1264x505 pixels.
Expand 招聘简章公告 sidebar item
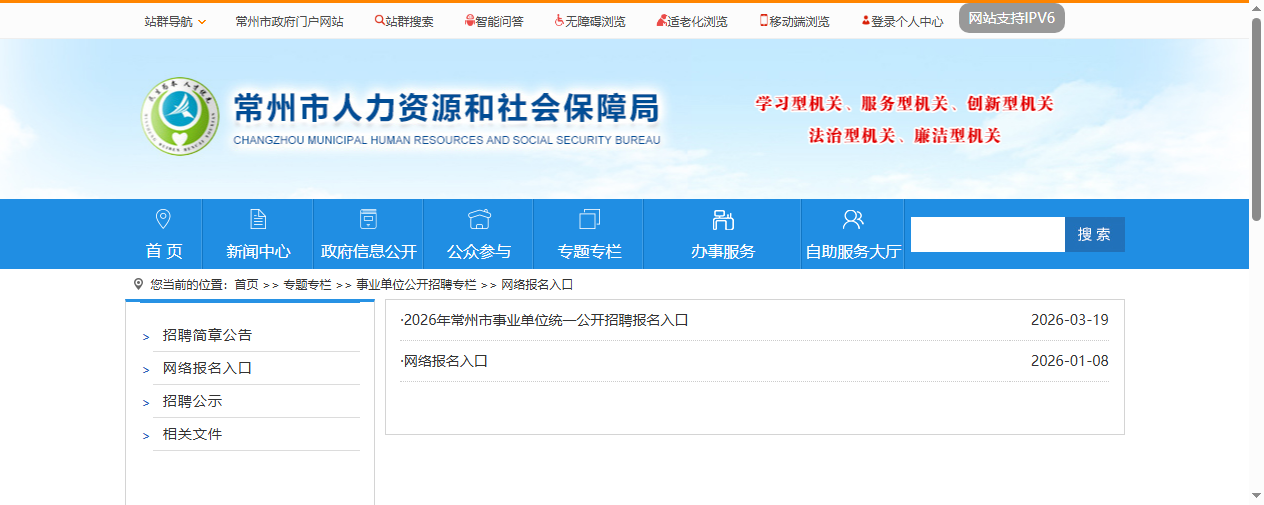coord(207,335)
